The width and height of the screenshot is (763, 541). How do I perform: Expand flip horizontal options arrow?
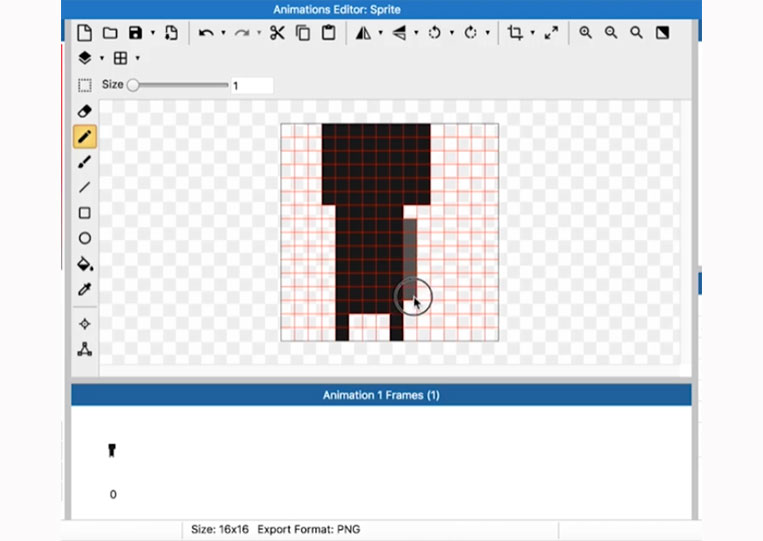381,33
